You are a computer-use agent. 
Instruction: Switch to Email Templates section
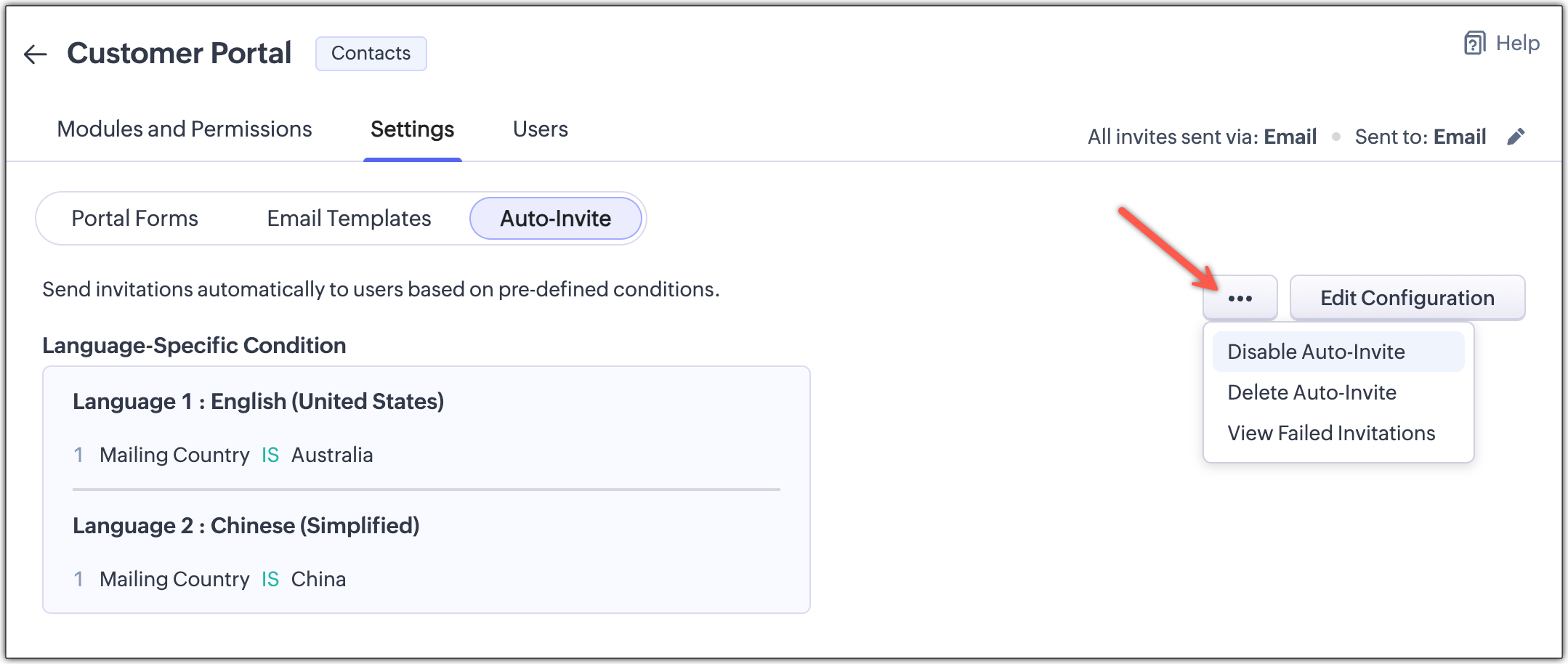coord(349,219)
